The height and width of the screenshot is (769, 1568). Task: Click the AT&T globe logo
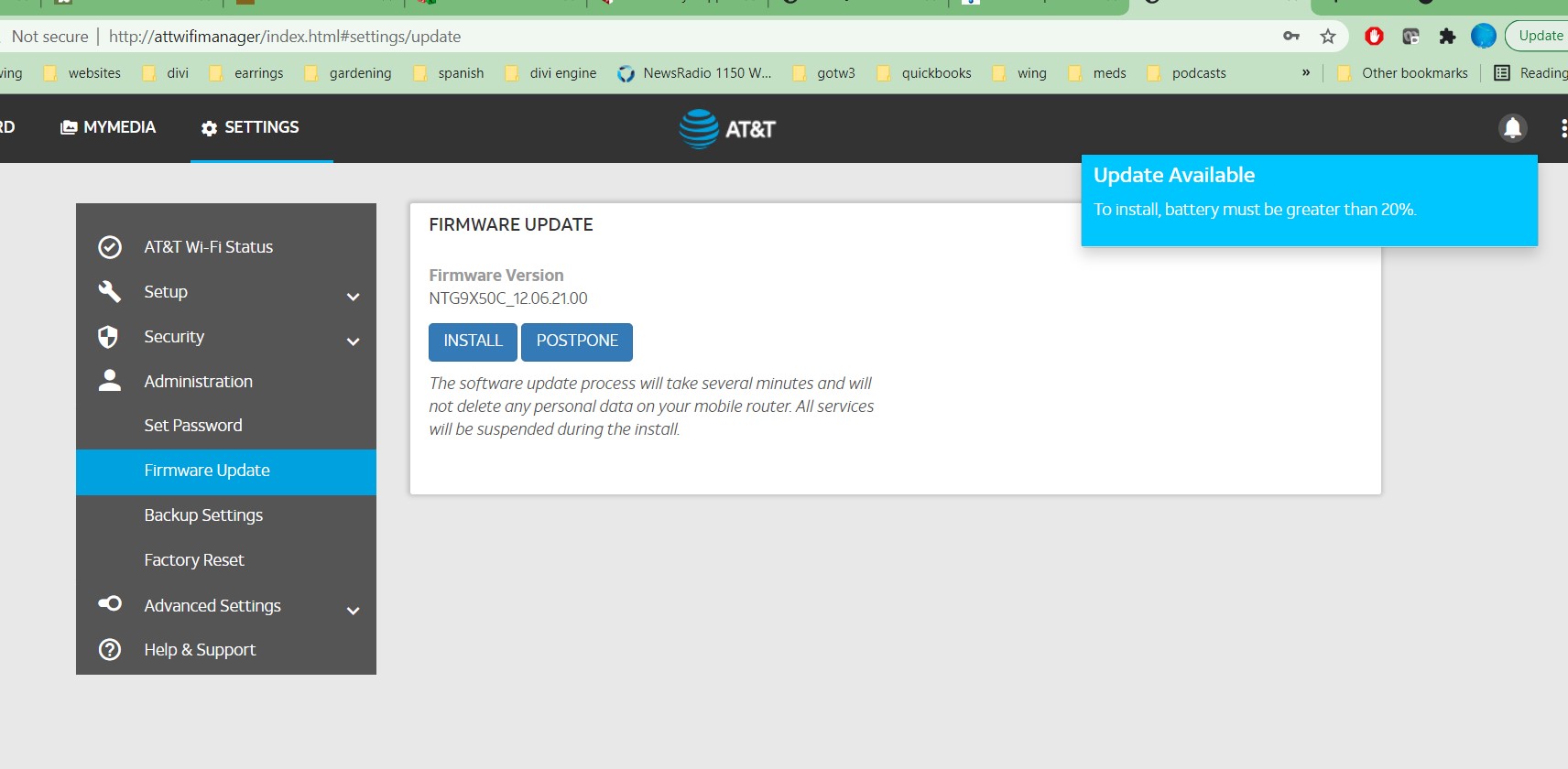(699, 128)
